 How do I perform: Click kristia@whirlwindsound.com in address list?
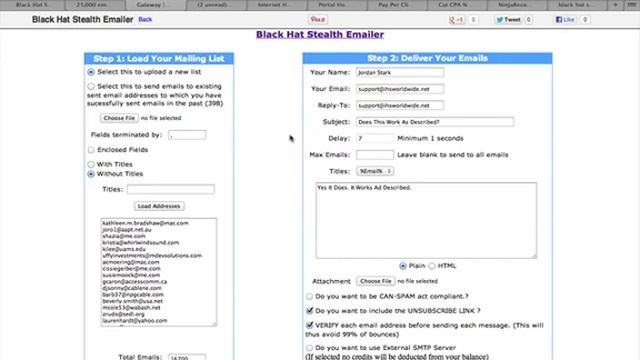coord(140,243)
